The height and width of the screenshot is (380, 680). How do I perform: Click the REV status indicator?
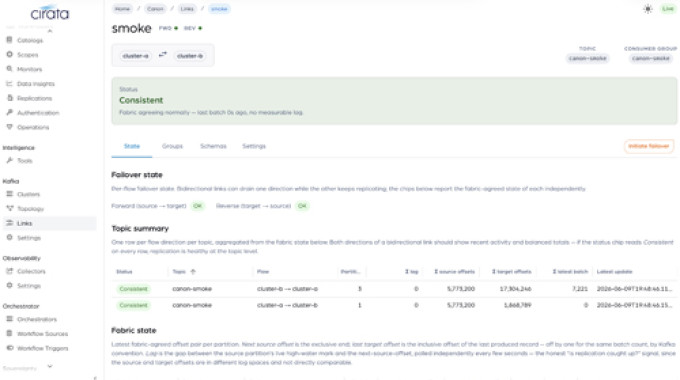pyautogui.click(x=193, y=28)
